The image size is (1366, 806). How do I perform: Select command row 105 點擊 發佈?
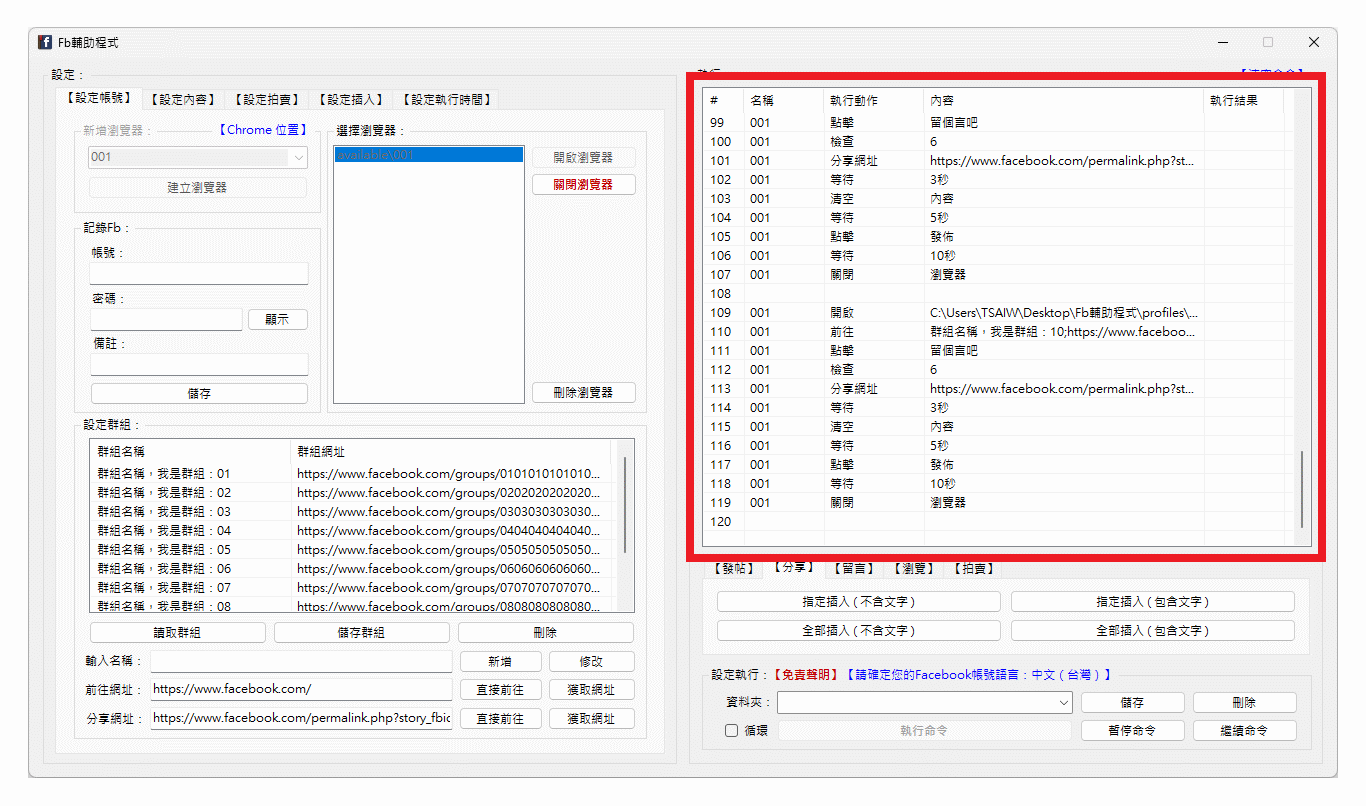[1000, 237]
